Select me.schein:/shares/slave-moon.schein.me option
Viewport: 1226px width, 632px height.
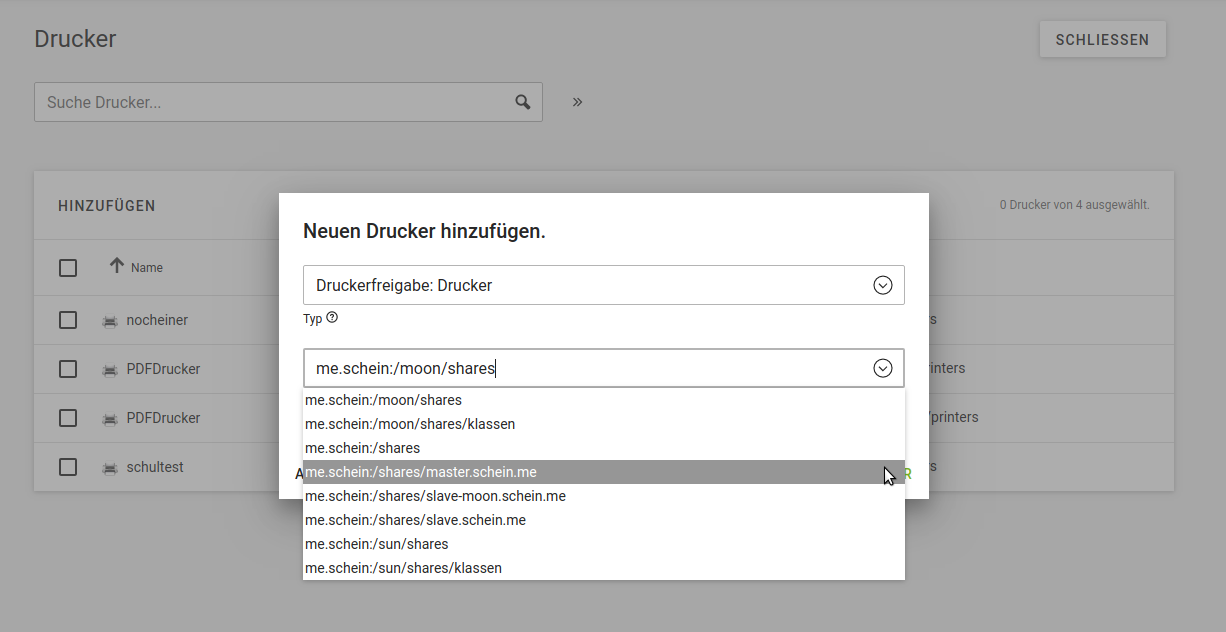435,496
